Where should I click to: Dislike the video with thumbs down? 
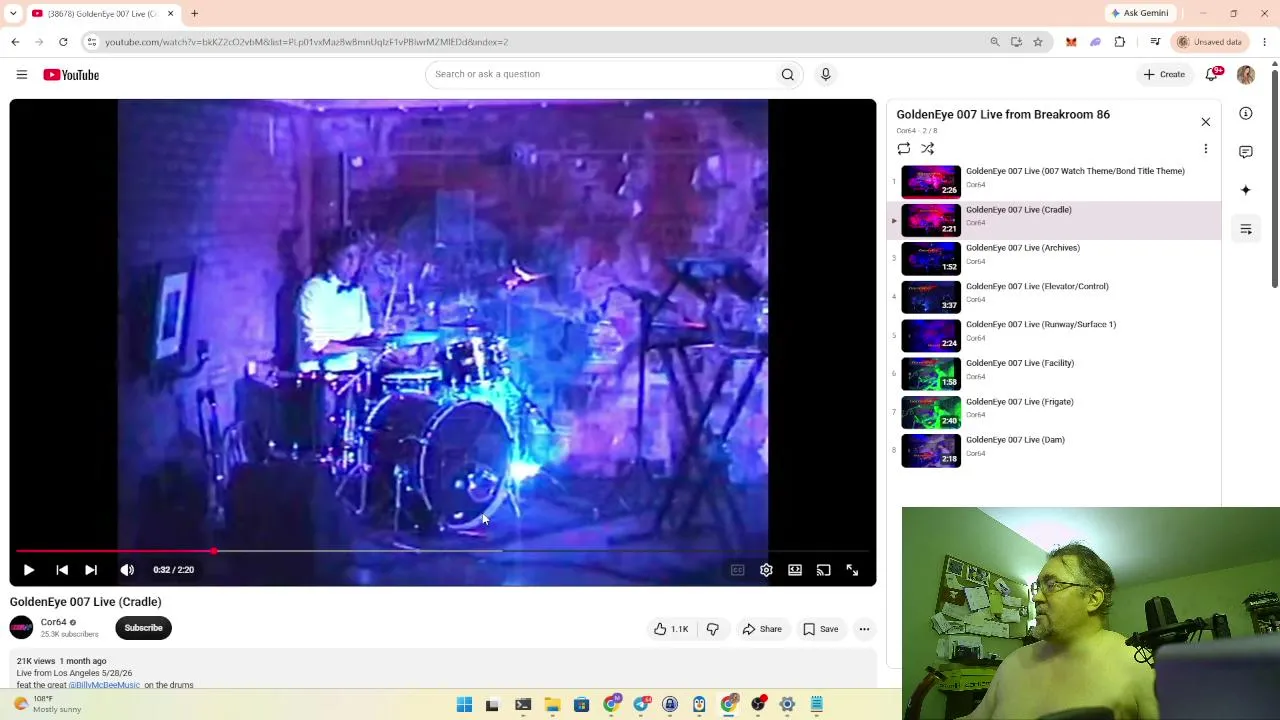point(712,629)
